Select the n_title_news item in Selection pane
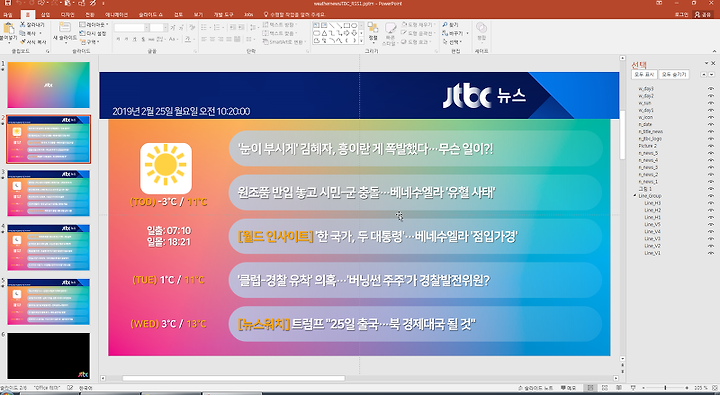This screenshot has height=395, width=720. click(651, 131)
